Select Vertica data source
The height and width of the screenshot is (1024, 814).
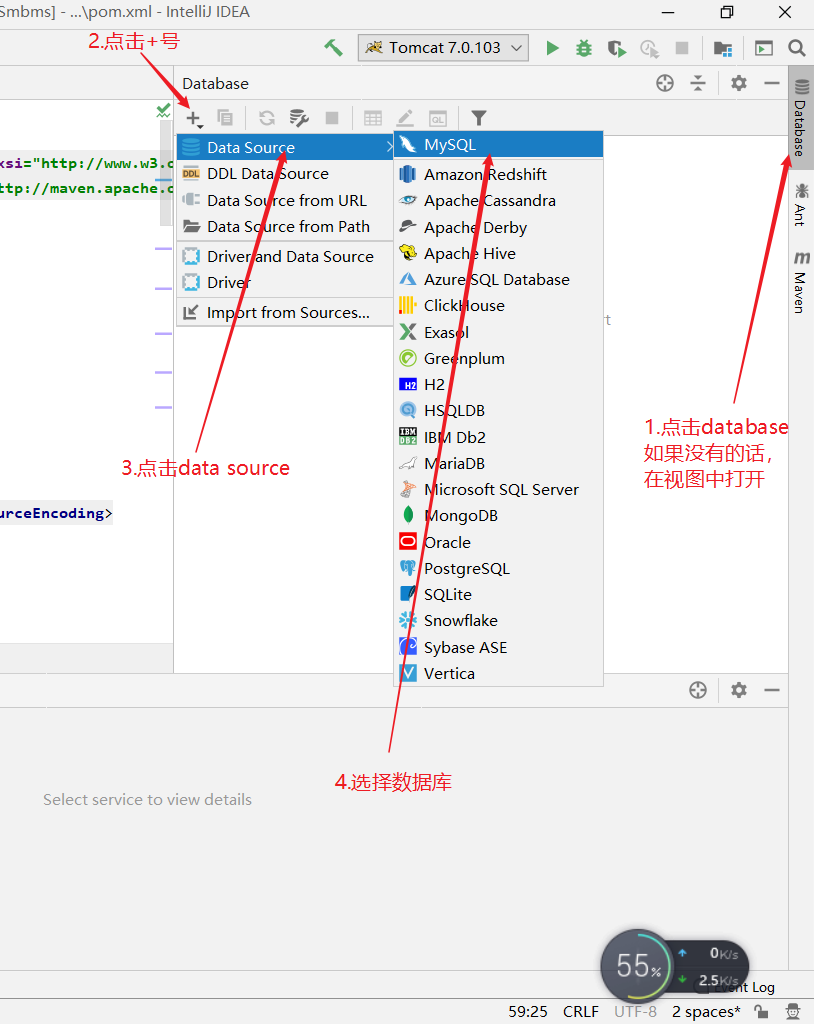tap(498, 674)
